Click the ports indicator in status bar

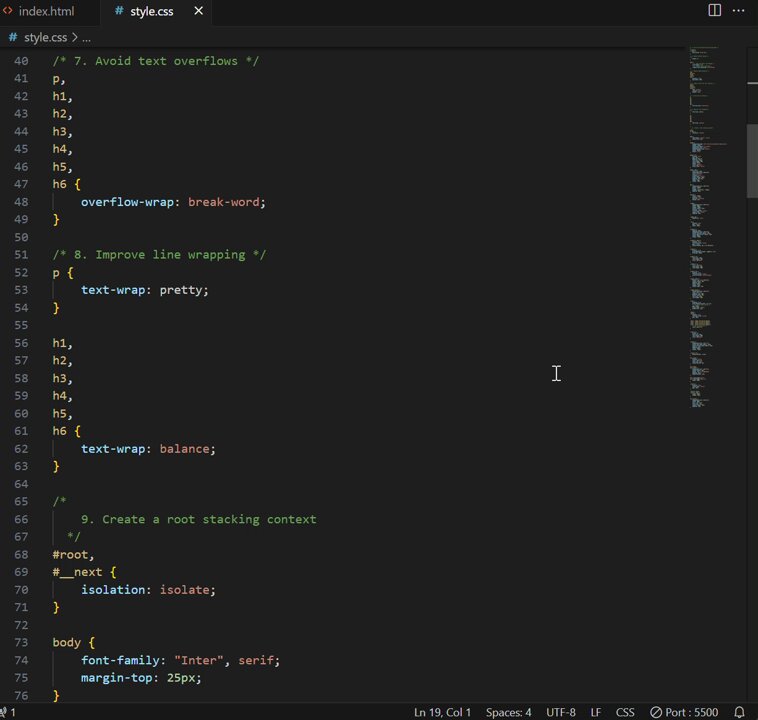(x=8, y=712)
